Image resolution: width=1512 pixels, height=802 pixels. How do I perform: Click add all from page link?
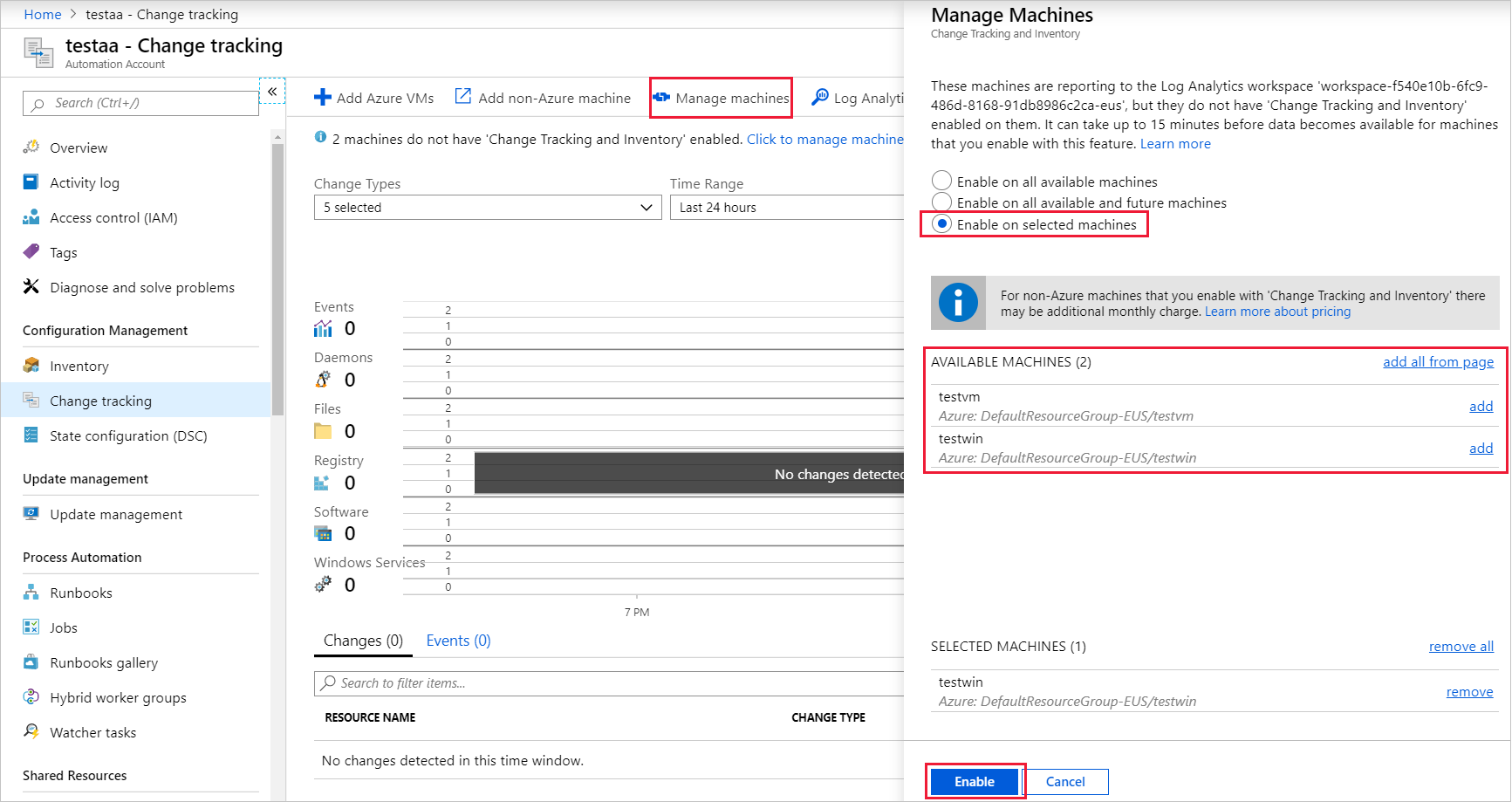[1438, 361]
